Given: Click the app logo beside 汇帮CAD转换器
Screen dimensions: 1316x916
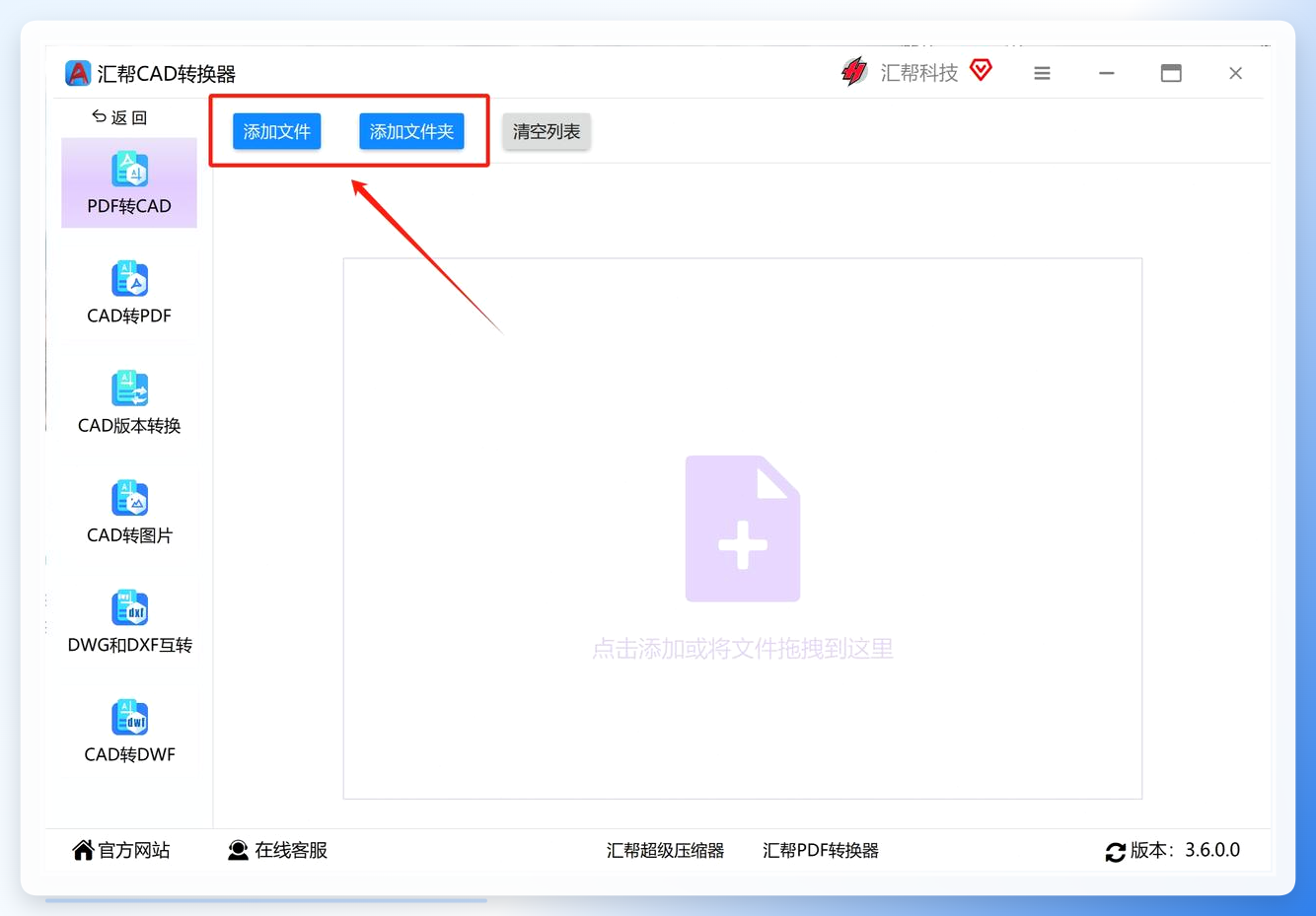Looking at the screenshot, I should [78, 73].
